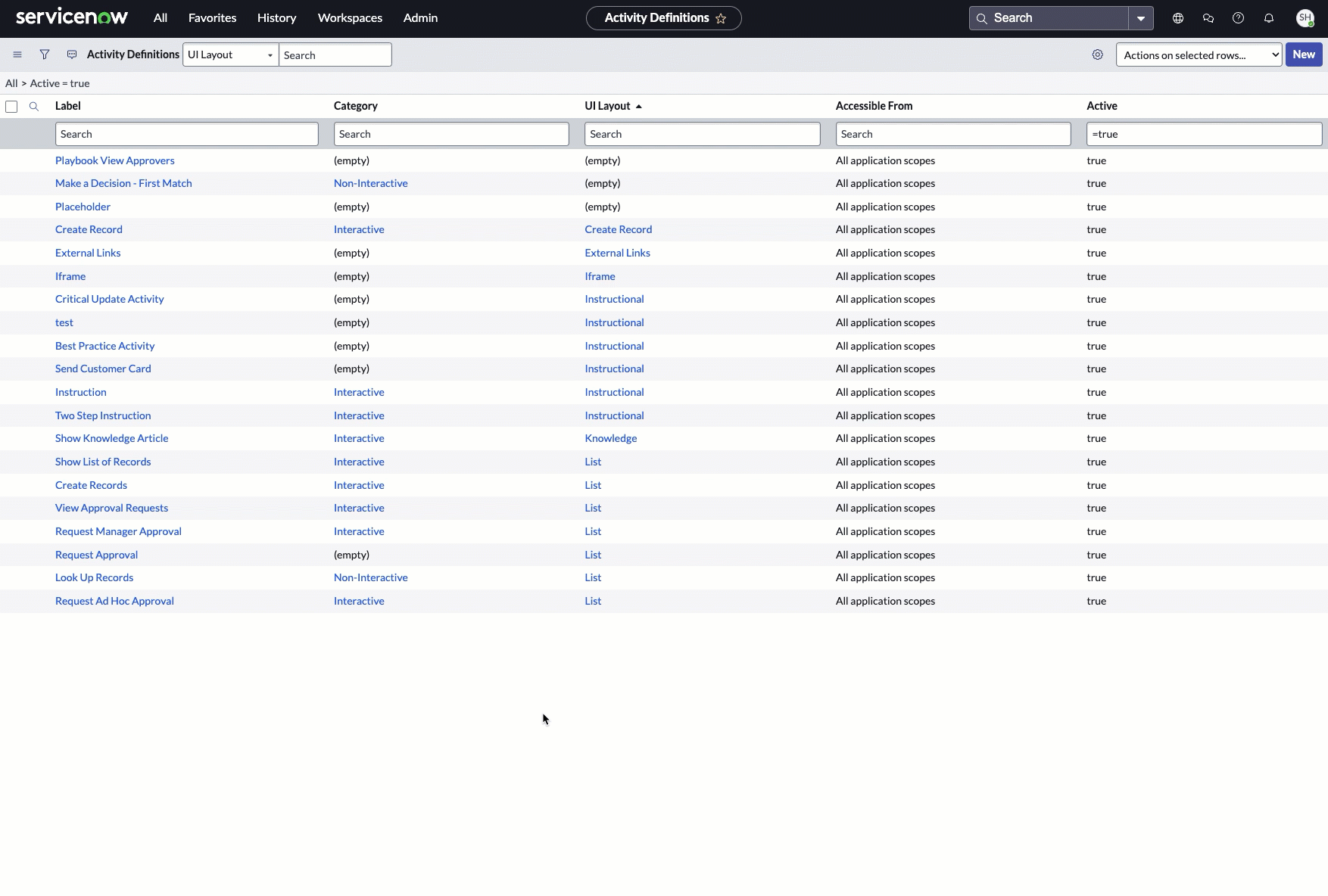The image size is (1328, 896).
Task: Open the chat conversations icon
Action: pos(1208,18)
